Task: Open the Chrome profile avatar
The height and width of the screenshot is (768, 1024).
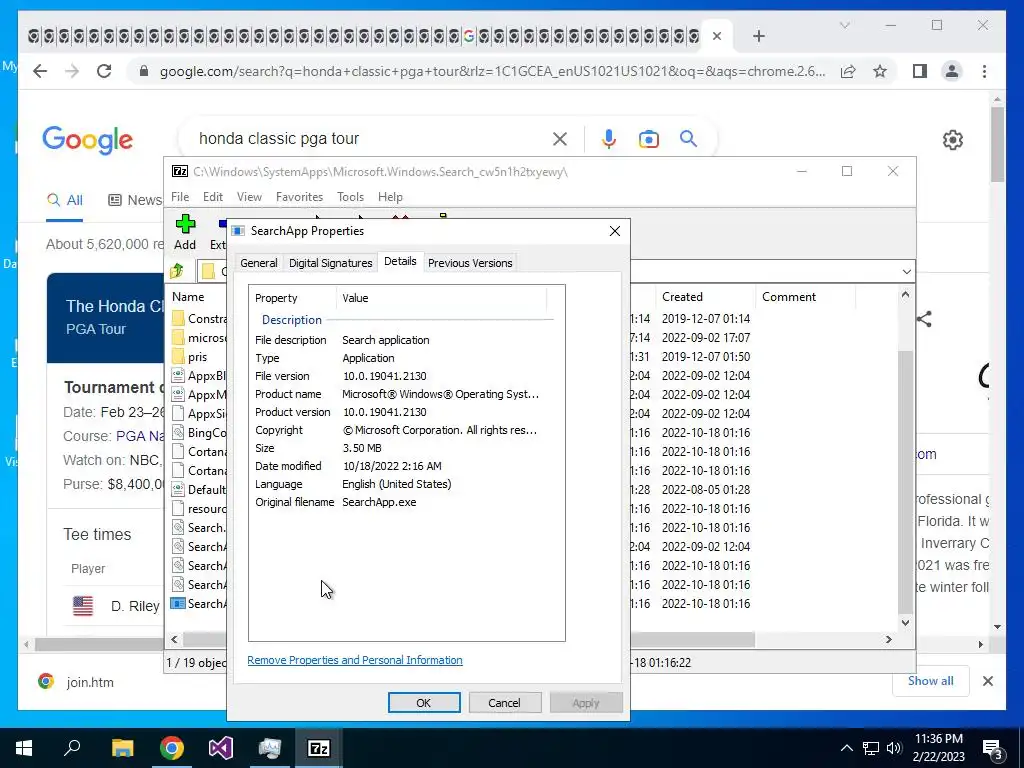Action: (x=952, y=71)
